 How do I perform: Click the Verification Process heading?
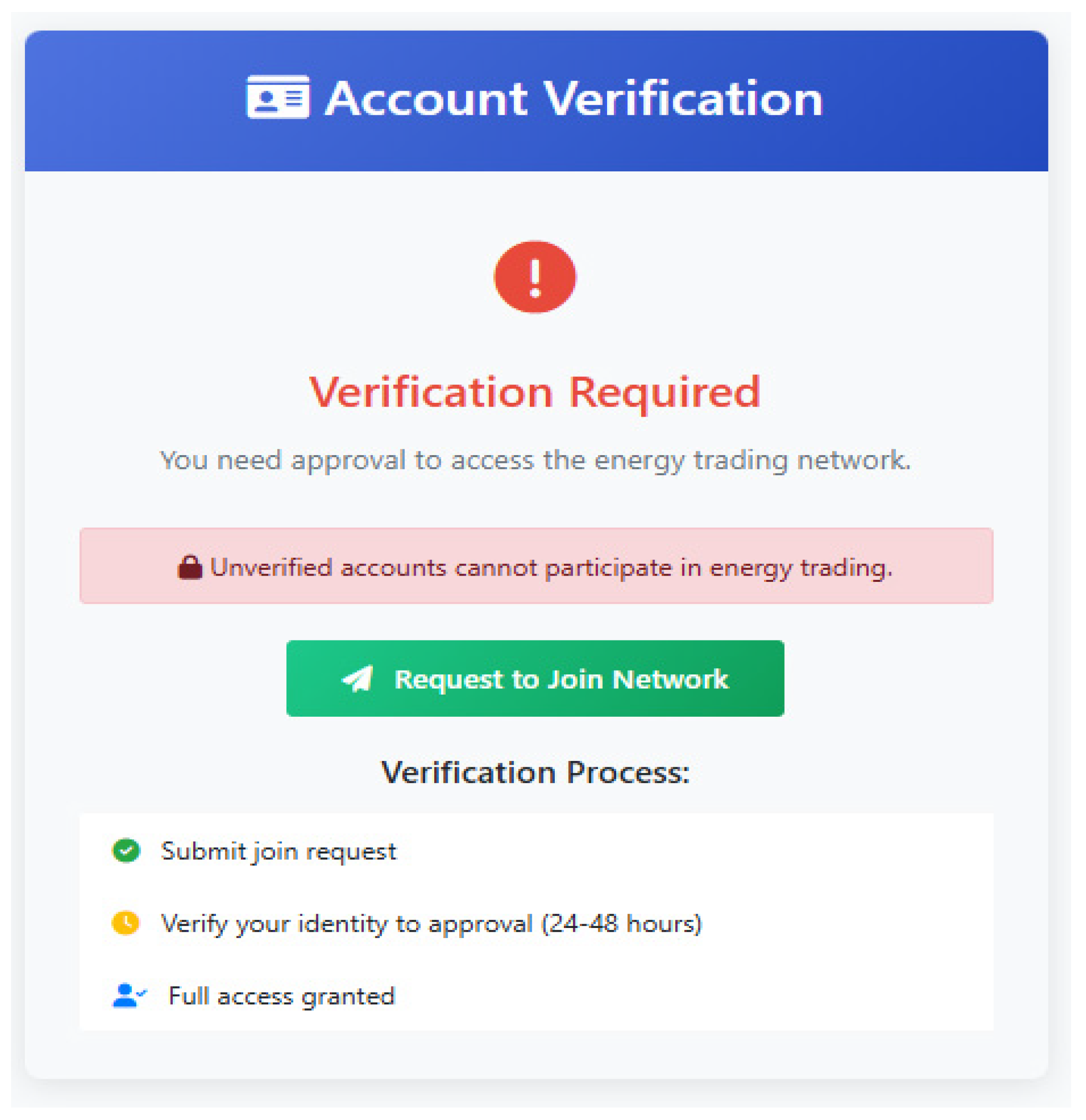tap(535, 772)
